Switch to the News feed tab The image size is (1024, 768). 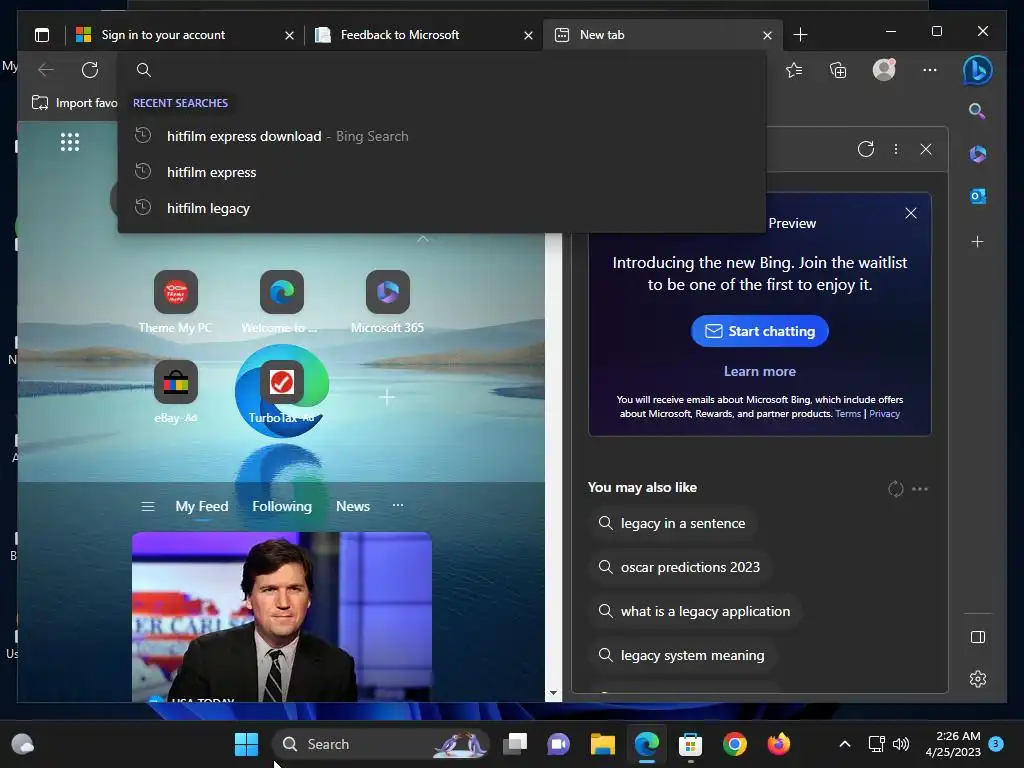click(x=353, y=507)
